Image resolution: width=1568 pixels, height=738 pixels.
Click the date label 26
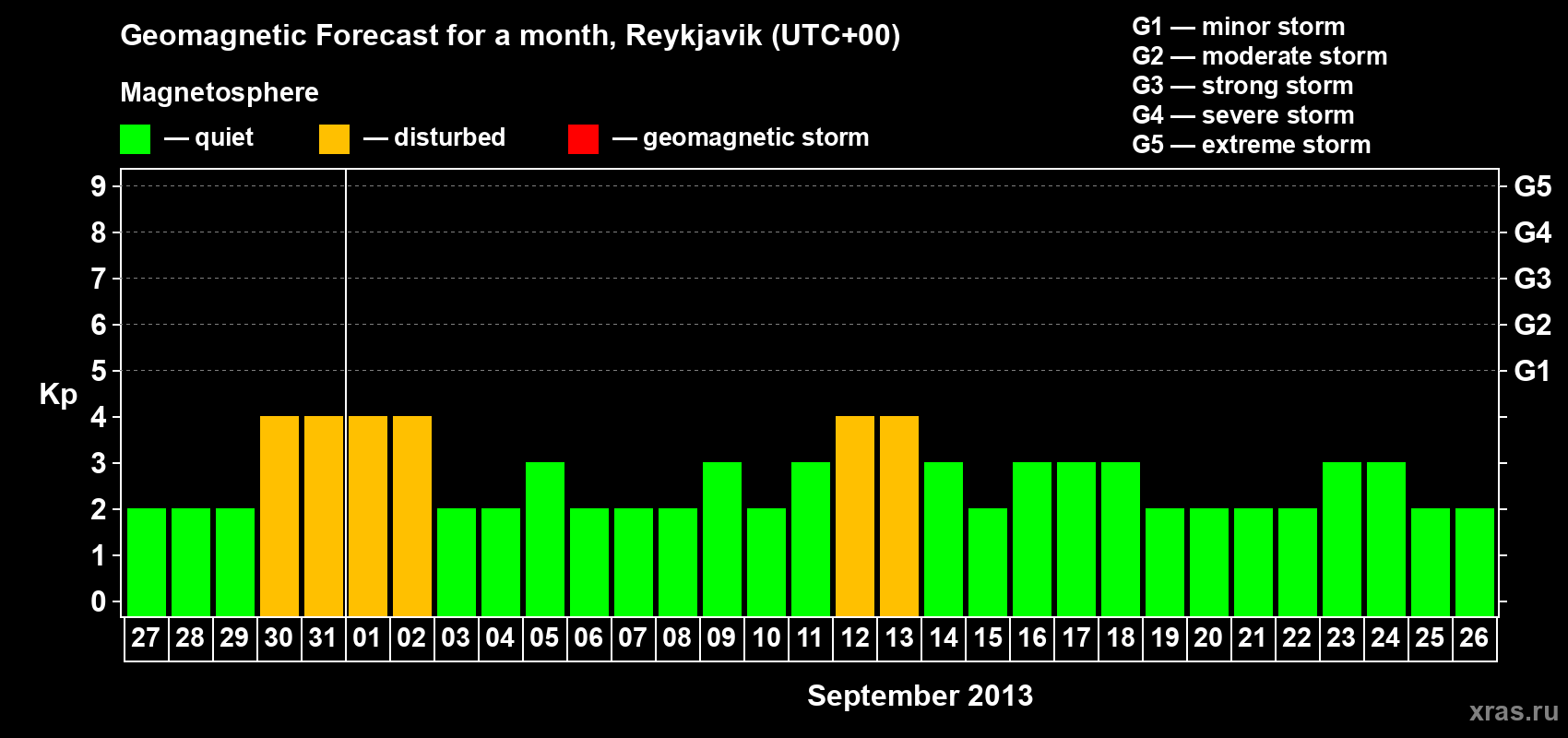pyautogui.click(x=1474, y=638)
